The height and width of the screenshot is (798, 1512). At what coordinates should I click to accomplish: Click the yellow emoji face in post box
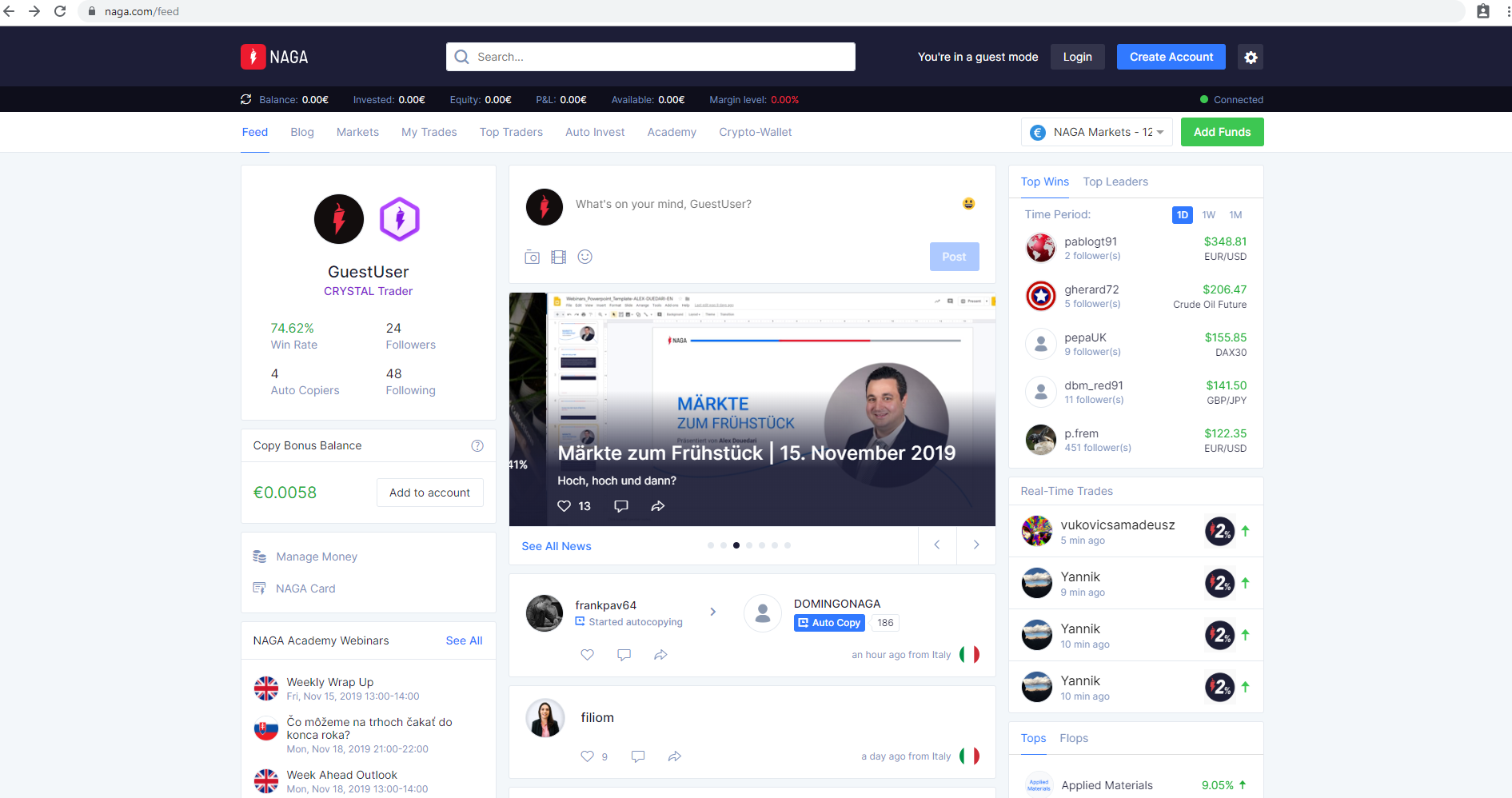pyautogui.click(x=968, y=204)
